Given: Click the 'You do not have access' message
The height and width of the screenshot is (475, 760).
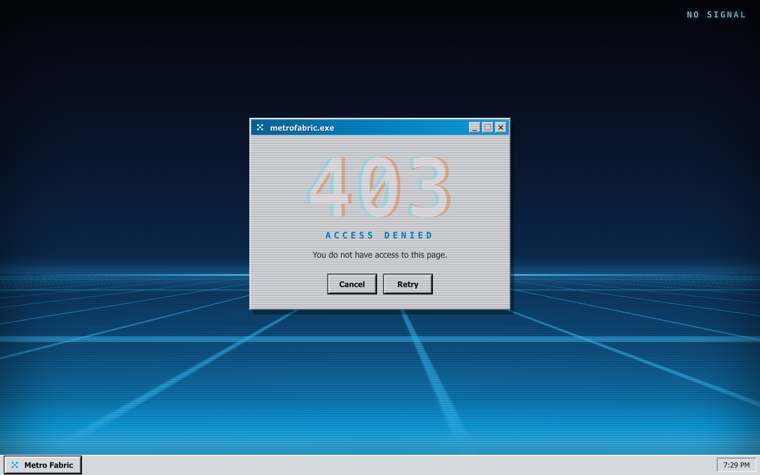Looking at the screenshot, I should click(x=380, y=254).
